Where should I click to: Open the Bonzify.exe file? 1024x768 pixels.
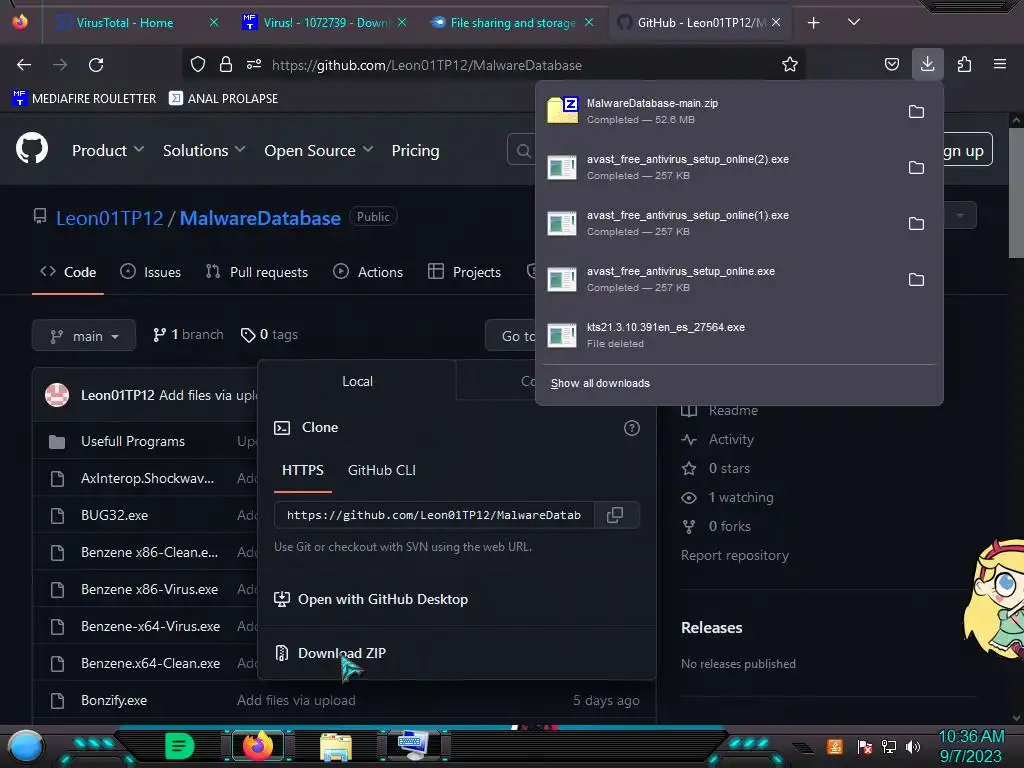114,700
